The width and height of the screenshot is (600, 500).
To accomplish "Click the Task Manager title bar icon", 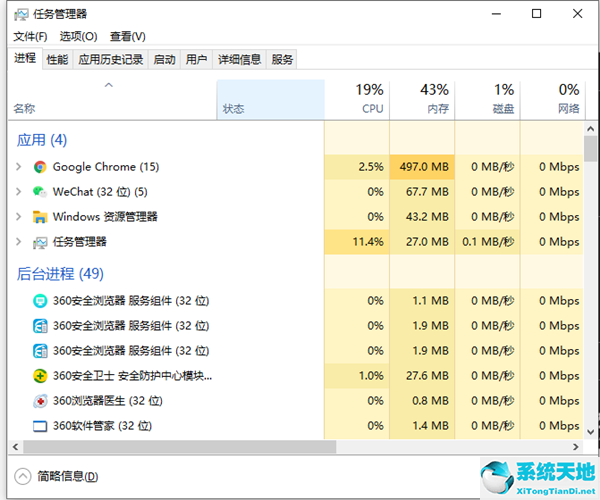I will [21, 15].
